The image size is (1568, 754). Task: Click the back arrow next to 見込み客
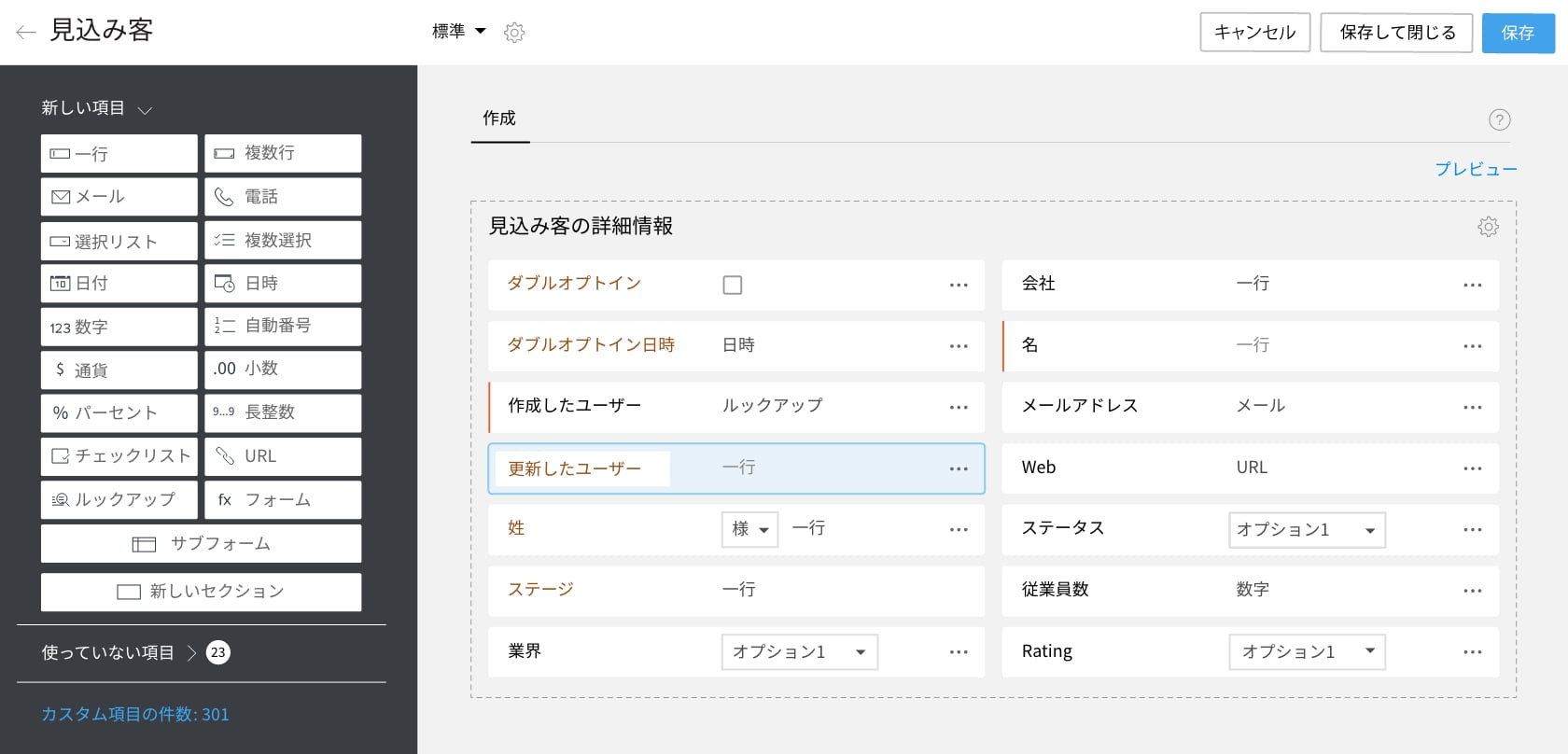(x=26, y=33)
